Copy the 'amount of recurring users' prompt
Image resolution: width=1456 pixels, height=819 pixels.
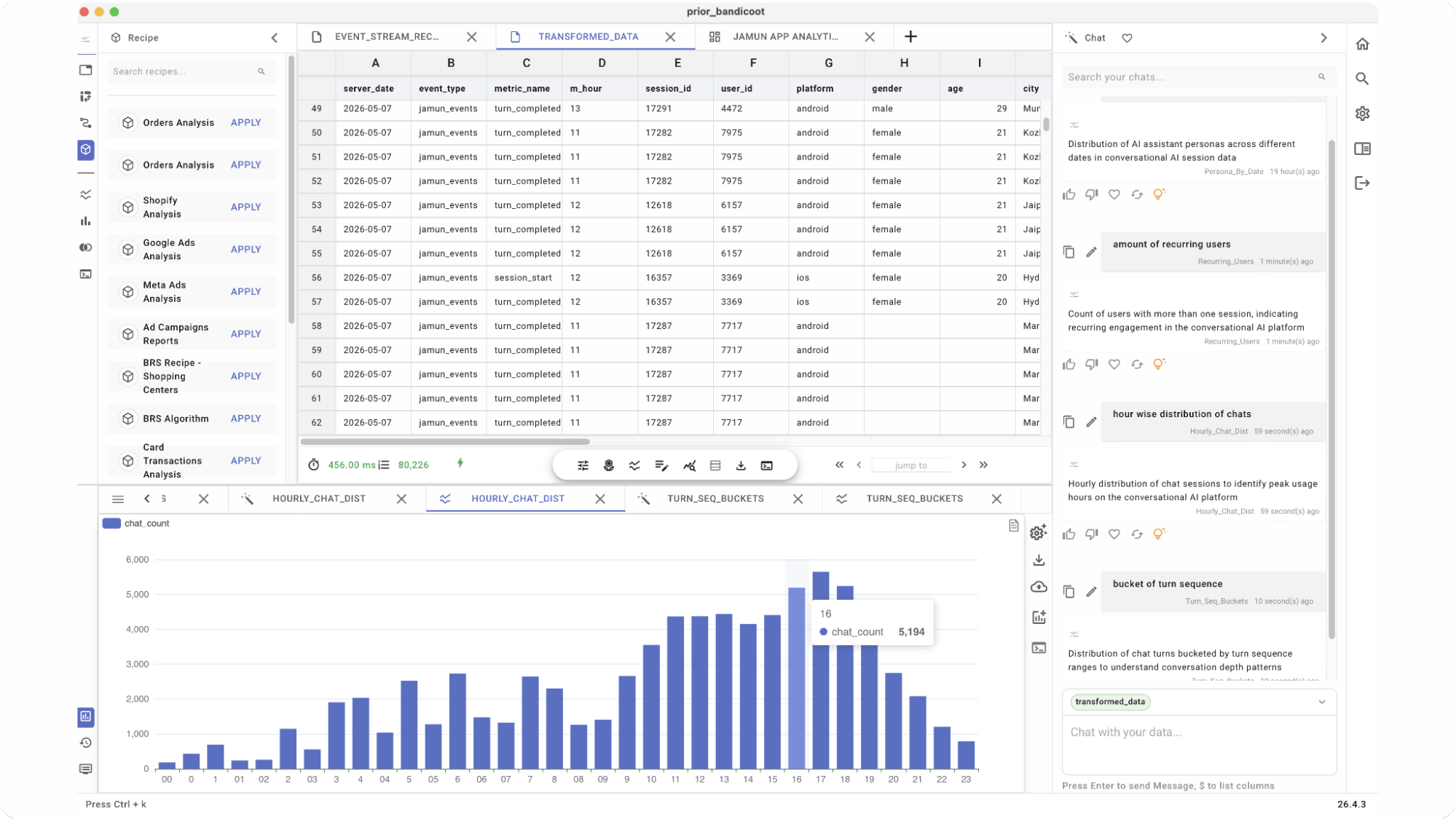(x=1069, y=252)
